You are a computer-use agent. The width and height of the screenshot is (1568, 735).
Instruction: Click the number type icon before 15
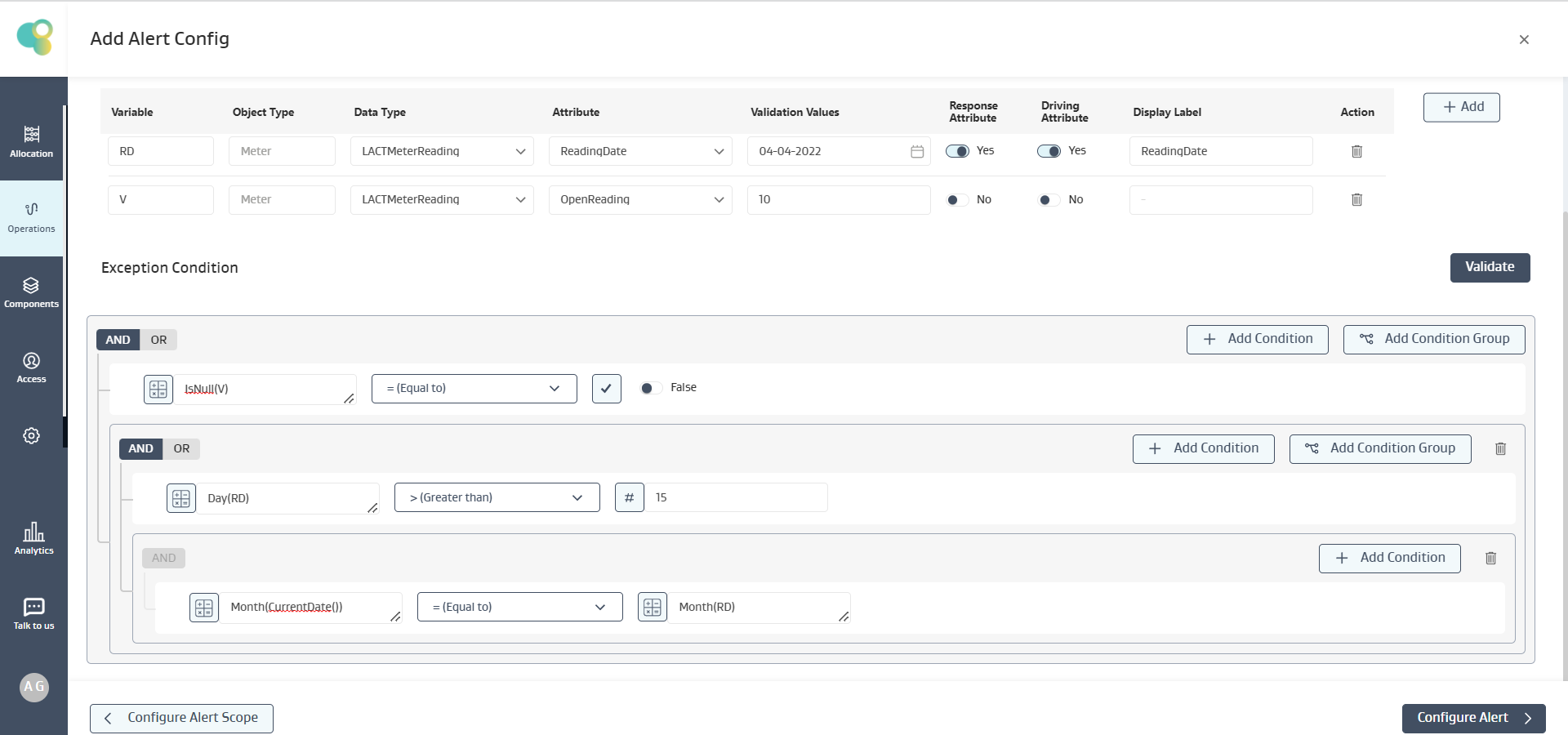pos(629,497)
